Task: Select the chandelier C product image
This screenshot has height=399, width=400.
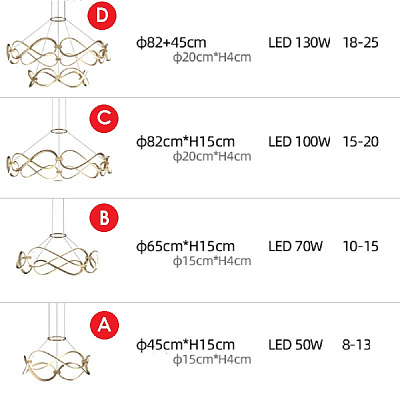Action: coord(59,140)
